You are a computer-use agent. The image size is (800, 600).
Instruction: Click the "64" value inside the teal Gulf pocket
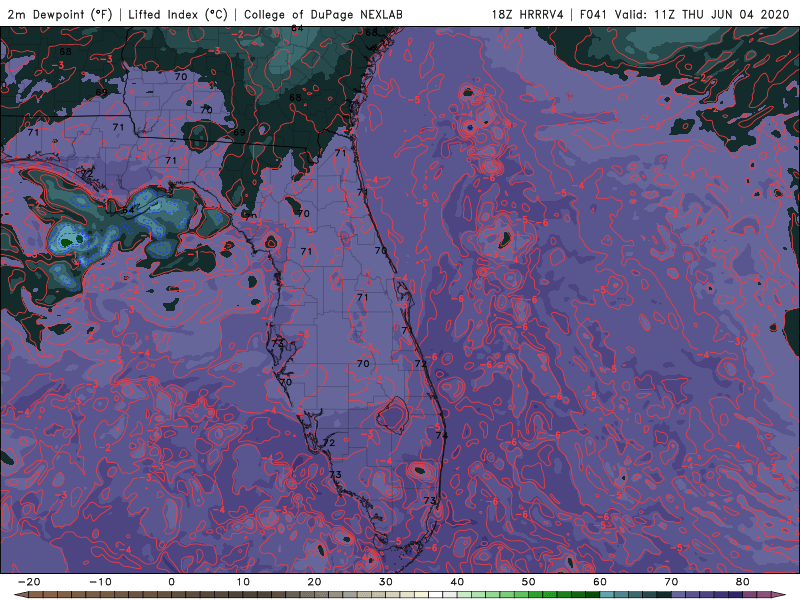(x=128, y=210)
